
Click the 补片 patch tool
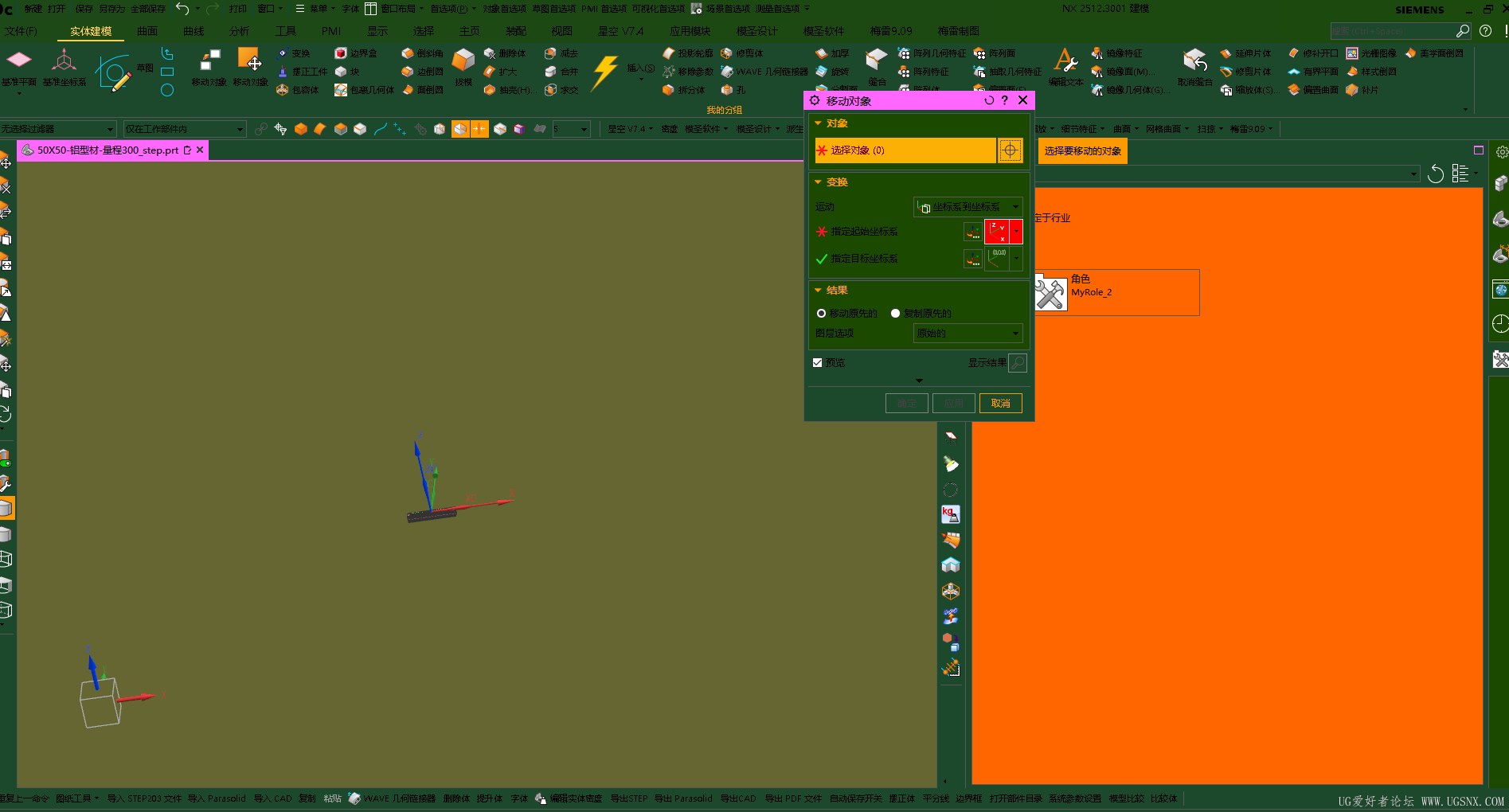click(x=1362, y=90)
